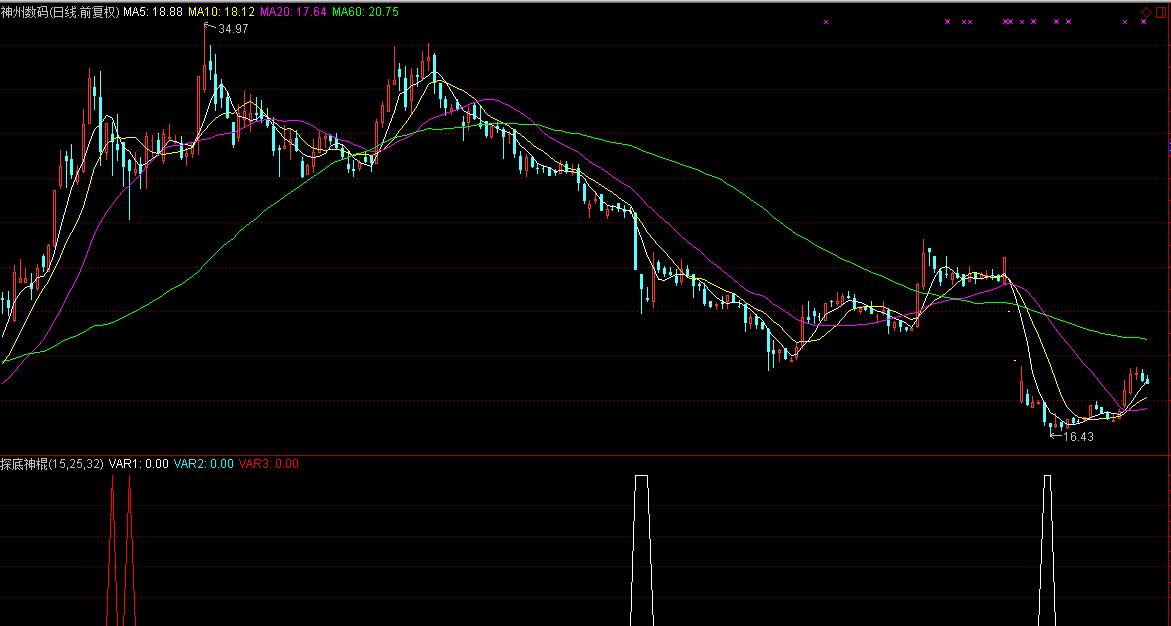Click the cyan VAR2: 0.00 value
Viewport: 1171px width, 626px height.
[x=204, y=464]
